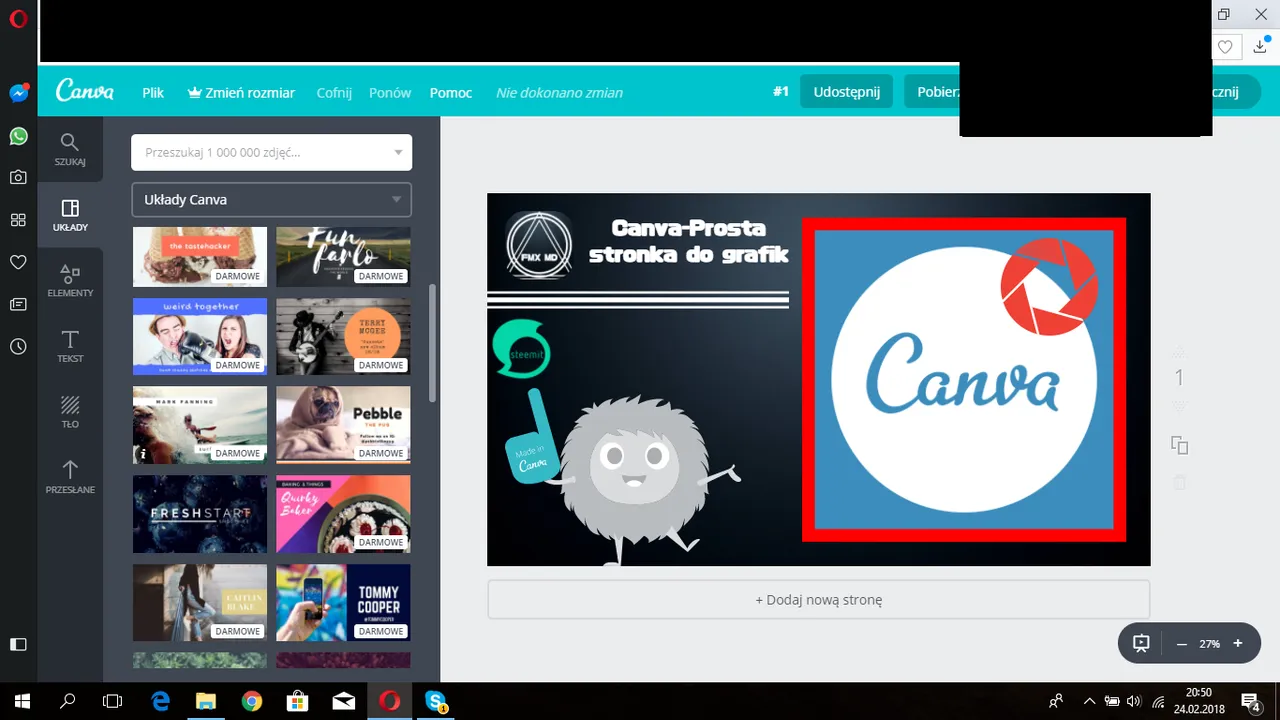Select the Canva-Prosta stronka title text
Image resolution: width=1280 pixels, height=720 pixels.
click(688, 241)
